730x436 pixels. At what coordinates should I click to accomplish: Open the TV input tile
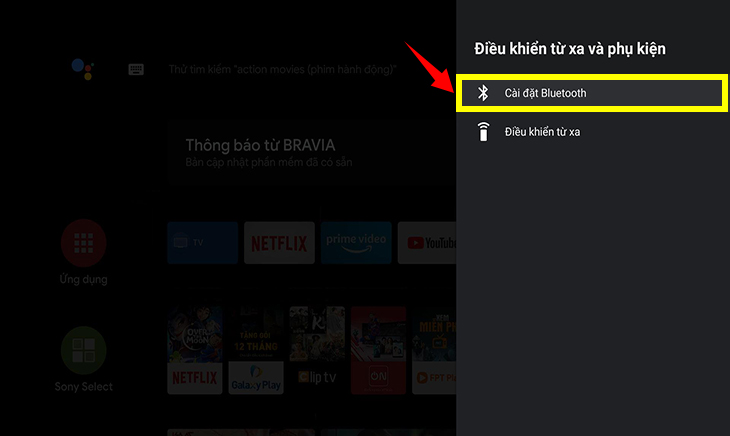[x=203, y=243]
